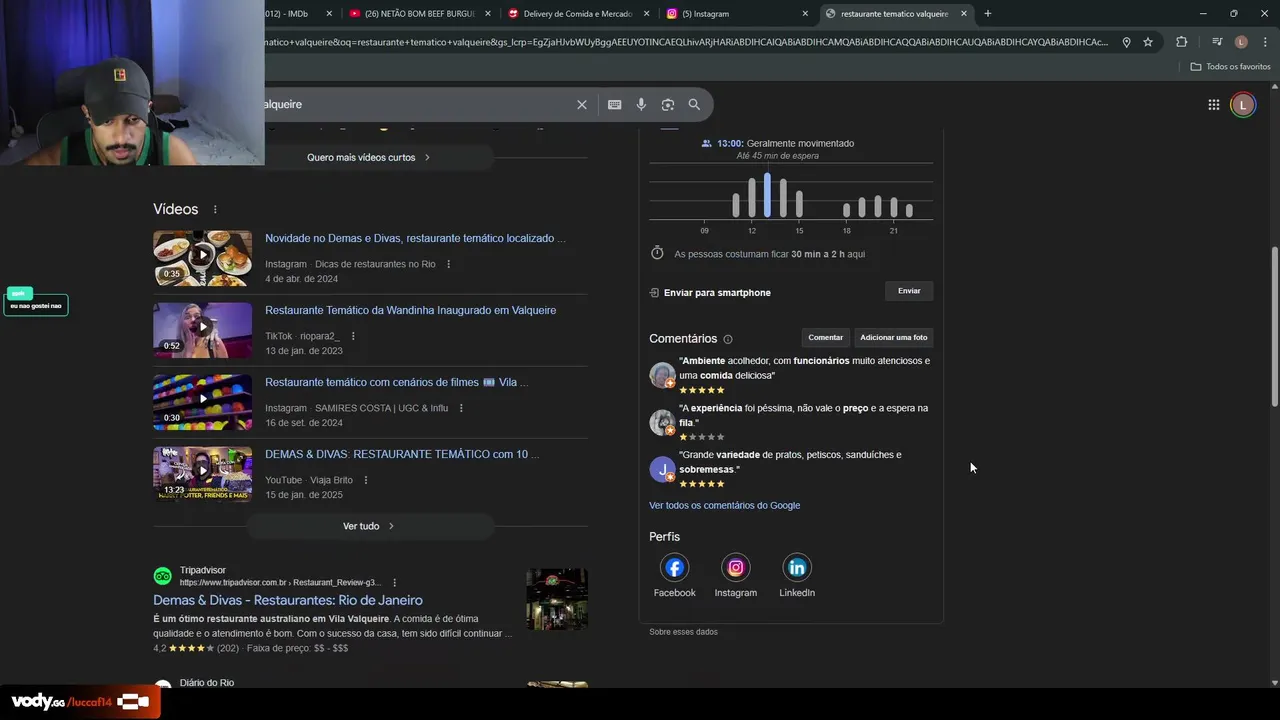The image size is (1280, 720).
Task: Click Adicionar uma foto button
Action: (894, 337)
